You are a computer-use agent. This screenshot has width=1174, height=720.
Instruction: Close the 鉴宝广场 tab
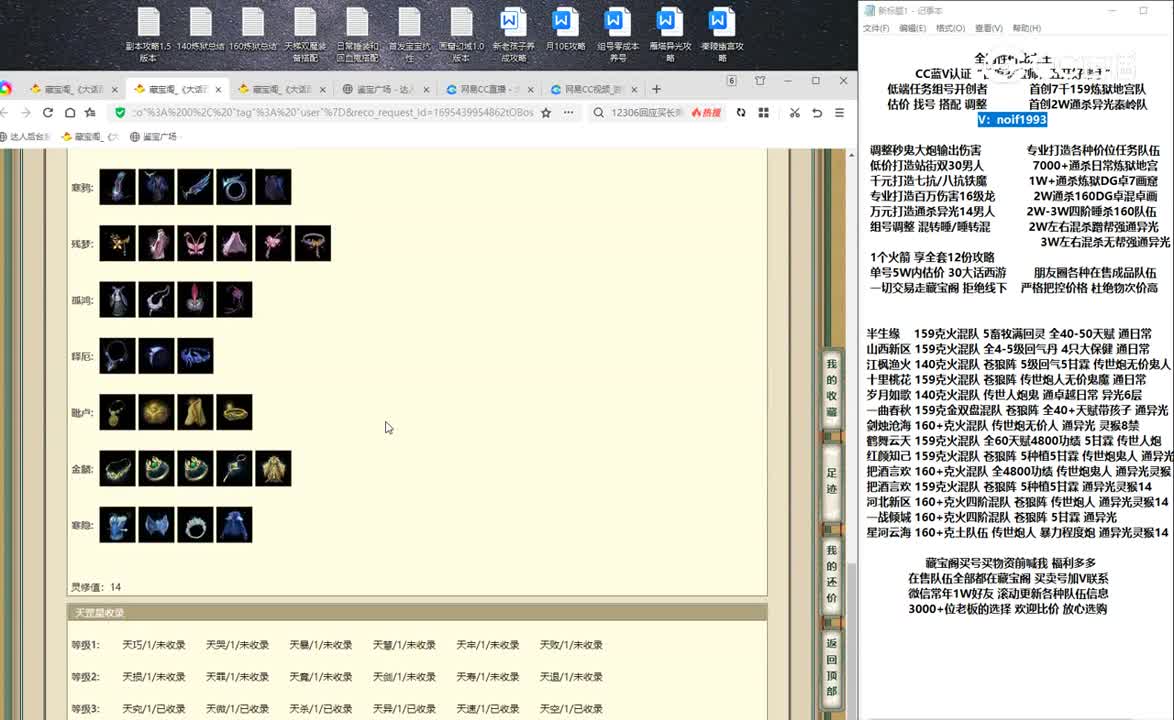tap(426, 89)
